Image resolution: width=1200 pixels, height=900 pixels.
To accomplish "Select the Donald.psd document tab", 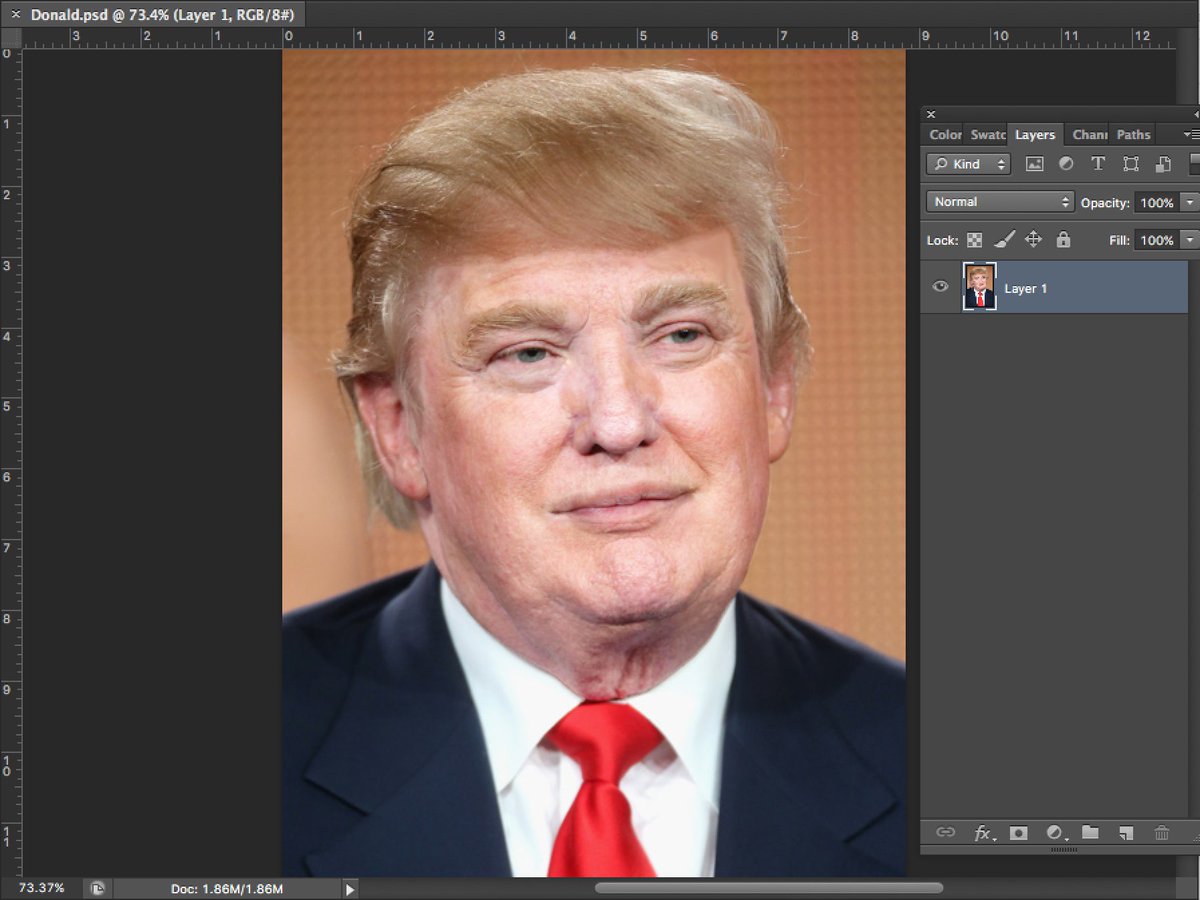I will tap(163, 15).
